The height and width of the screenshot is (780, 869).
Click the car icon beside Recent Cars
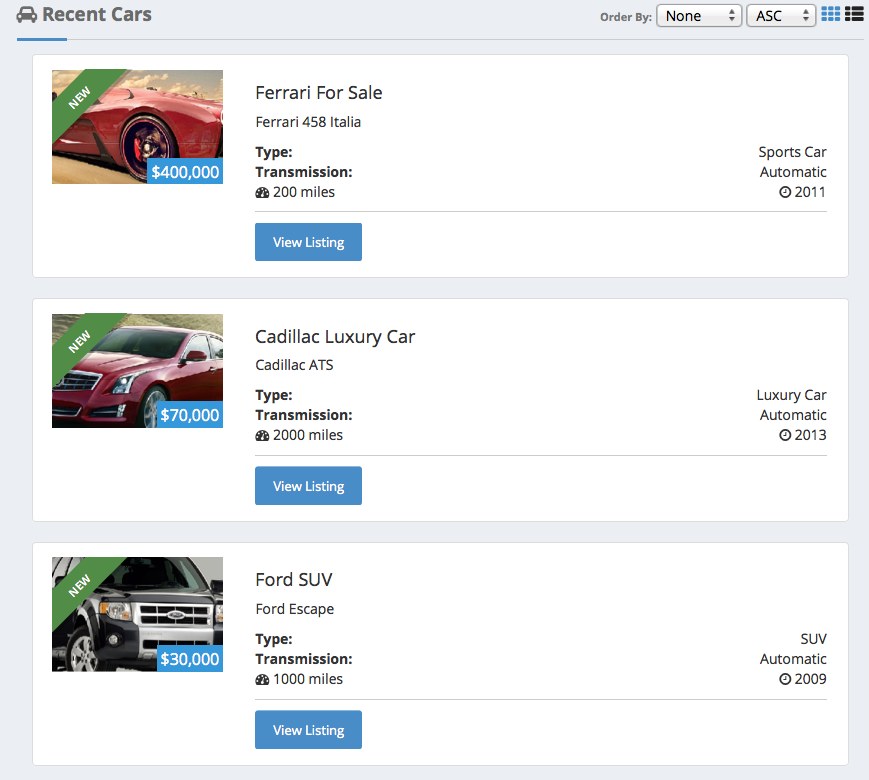27,15
